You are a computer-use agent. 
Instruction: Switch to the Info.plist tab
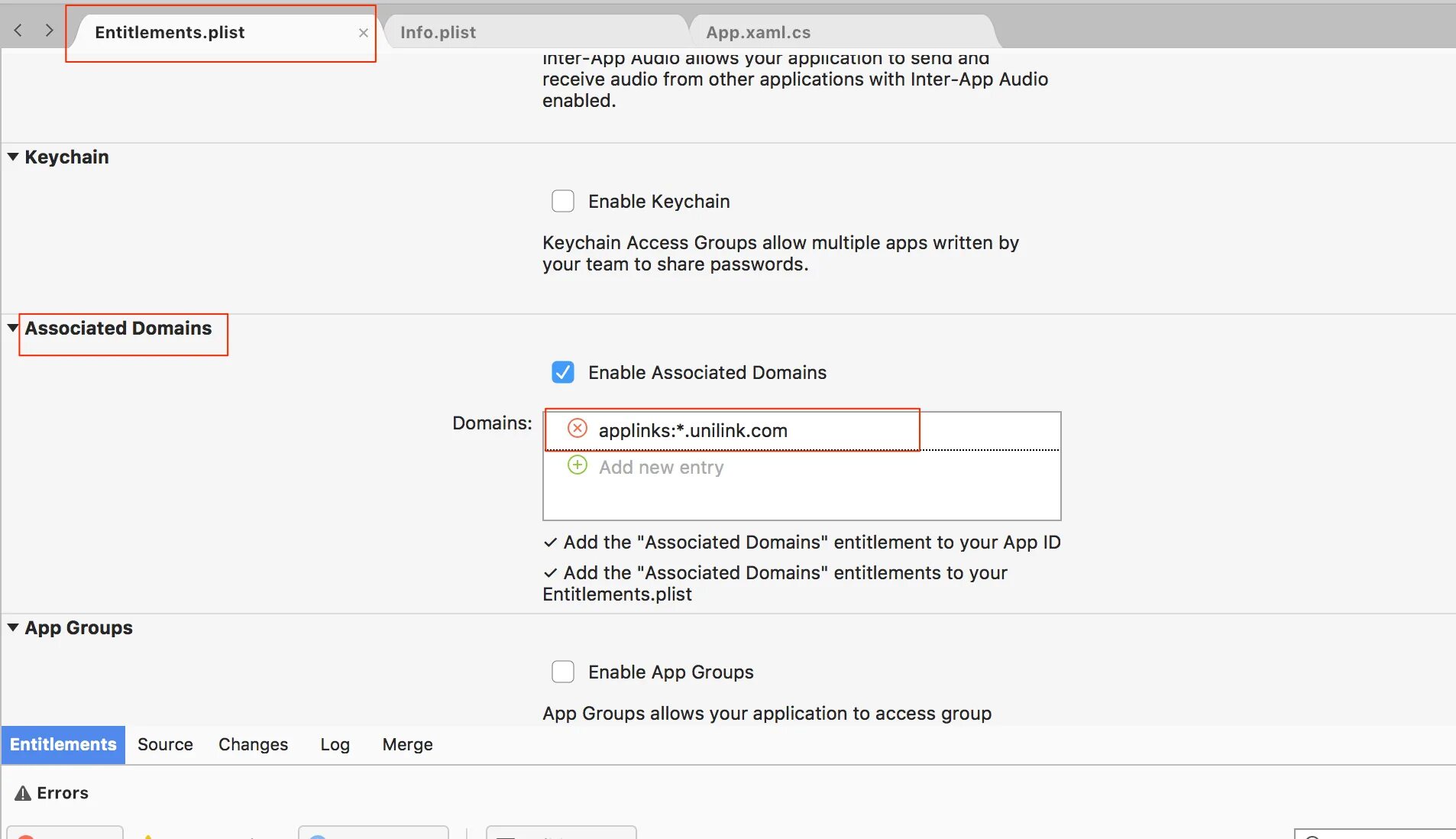[x=438, y=32]
